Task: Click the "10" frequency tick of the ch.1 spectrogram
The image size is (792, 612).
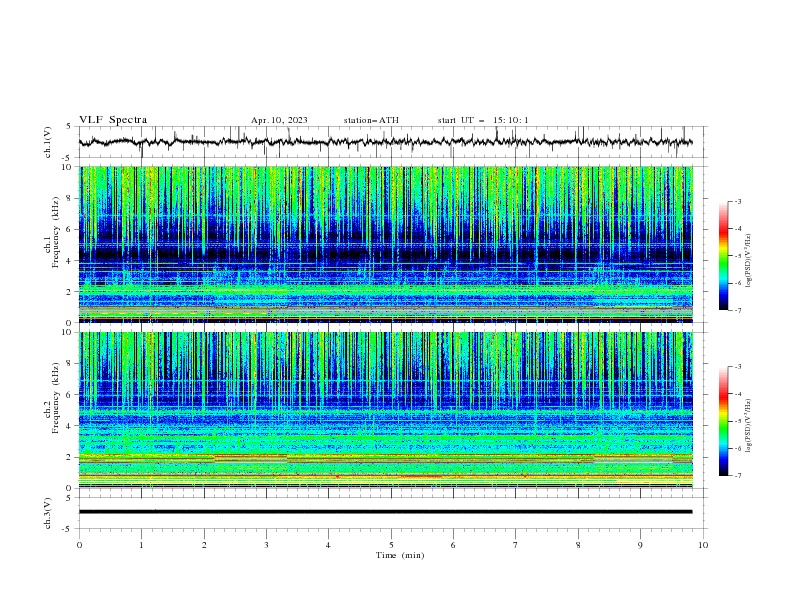Action: click(x=67, y=167)
